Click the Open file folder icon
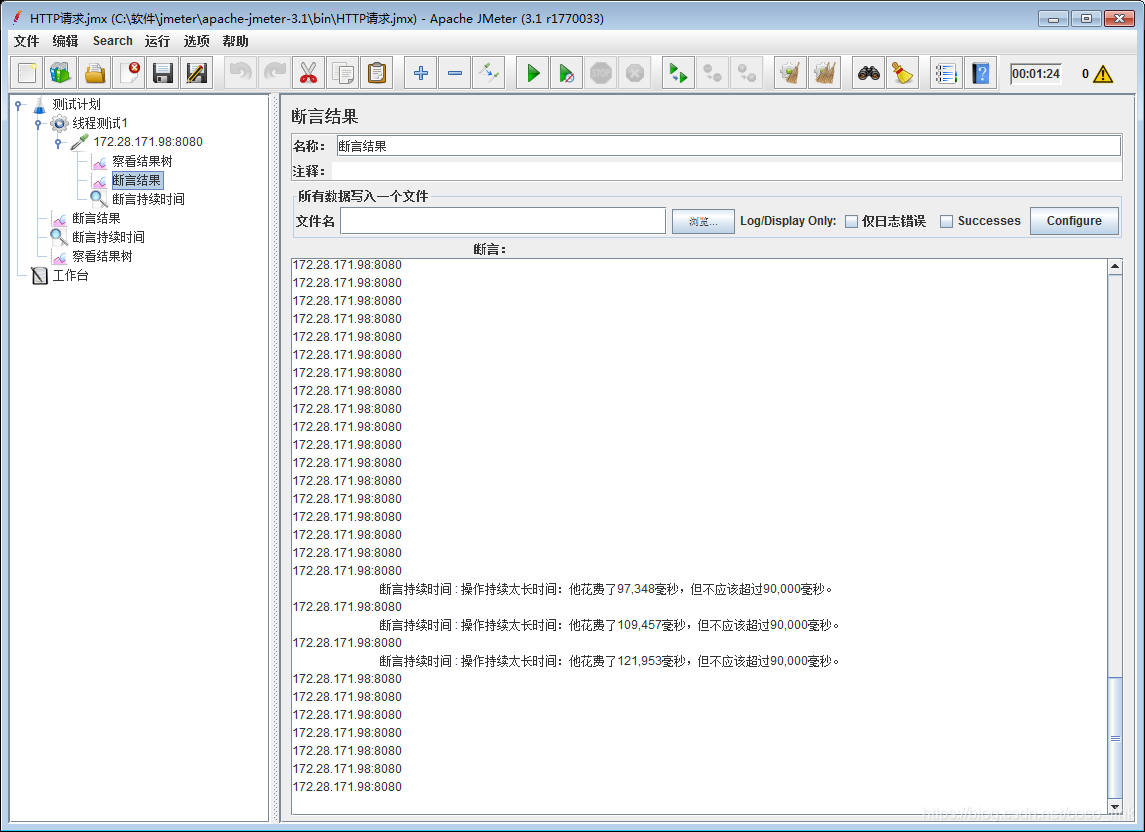This screenshot has width=1145, height=832. [x=95, y=73]
